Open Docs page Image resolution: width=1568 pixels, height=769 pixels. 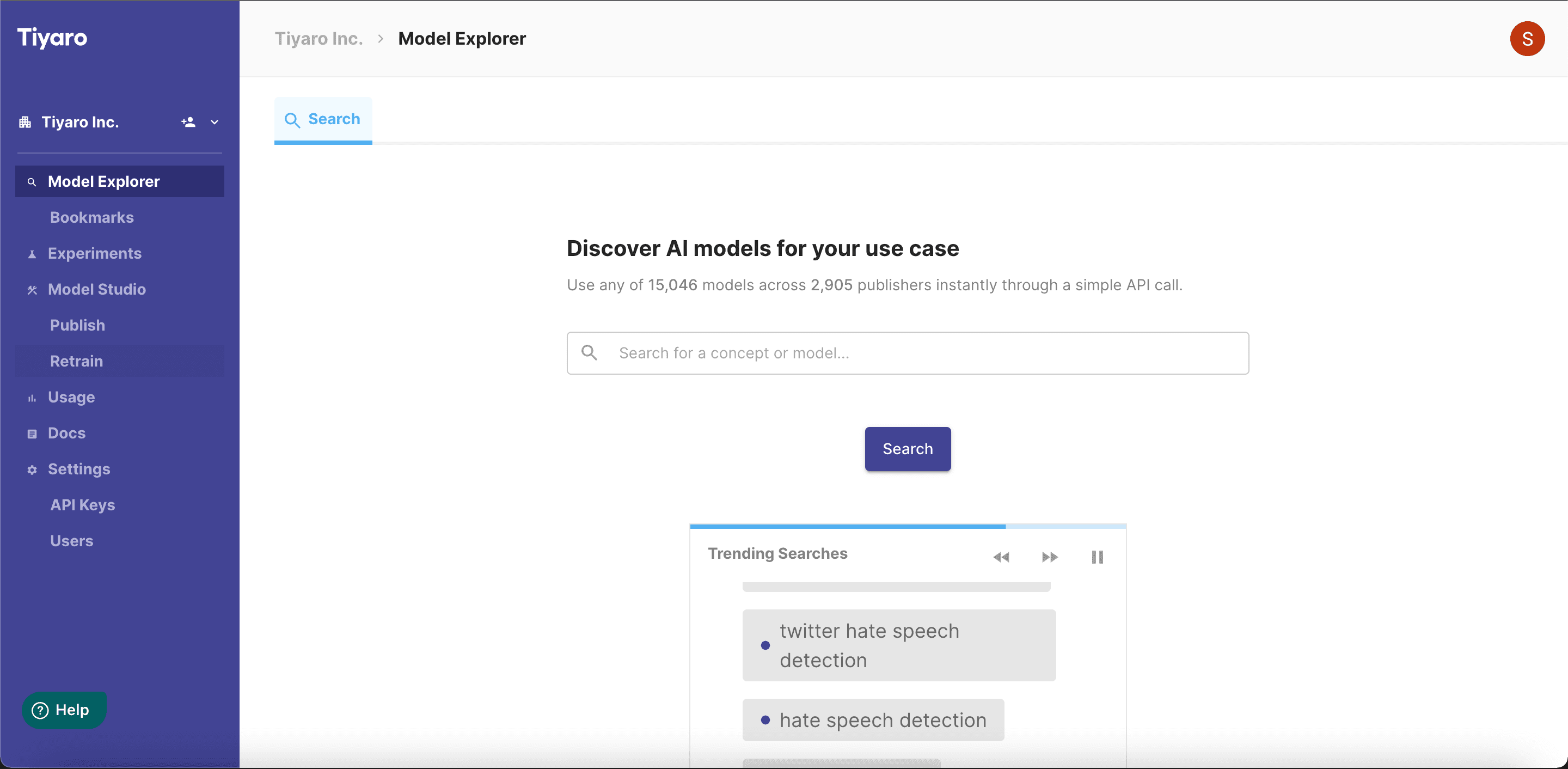(x=66, y=433)
